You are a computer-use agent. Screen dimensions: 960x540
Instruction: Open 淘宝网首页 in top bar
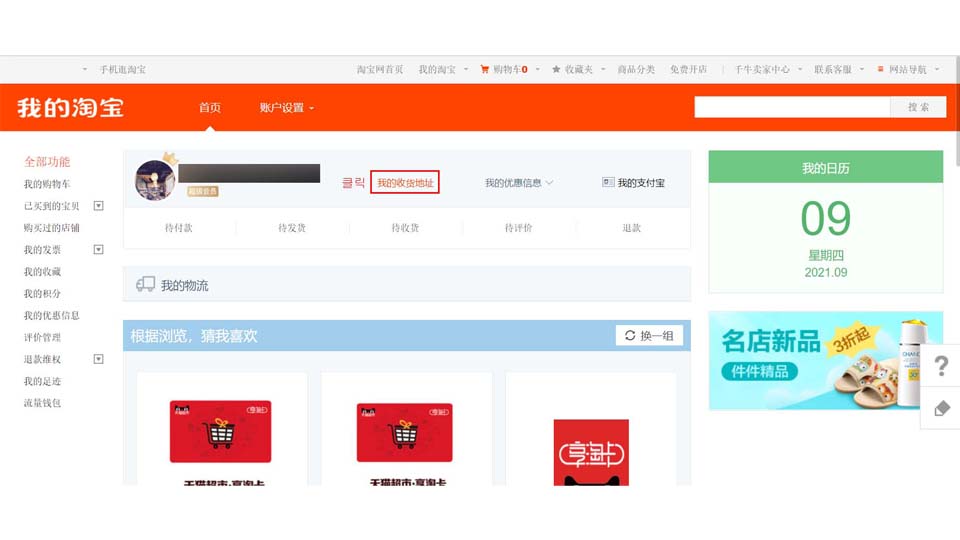click(380, 69)
